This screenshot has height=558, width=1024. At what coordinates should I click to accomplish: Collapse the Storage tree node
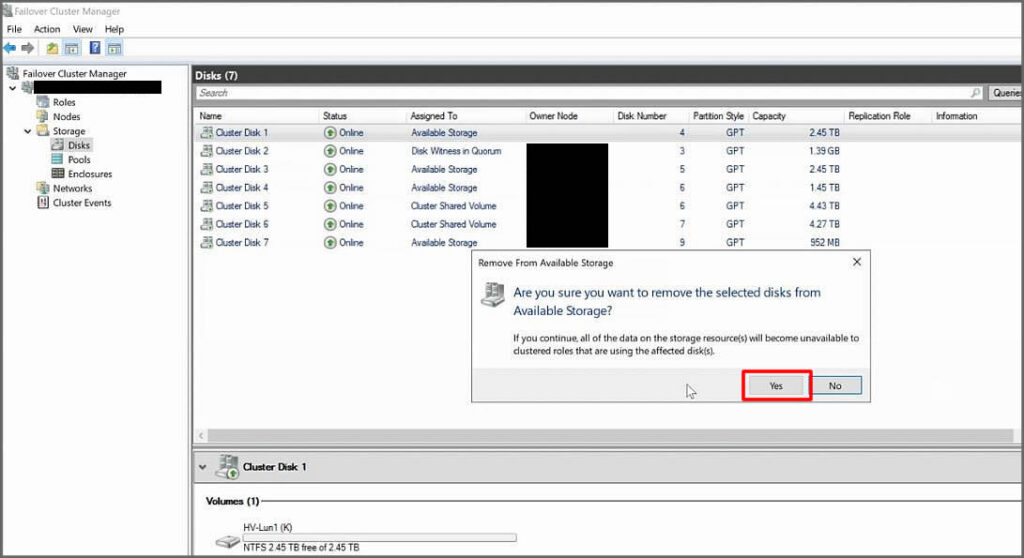tap(27, 131)
